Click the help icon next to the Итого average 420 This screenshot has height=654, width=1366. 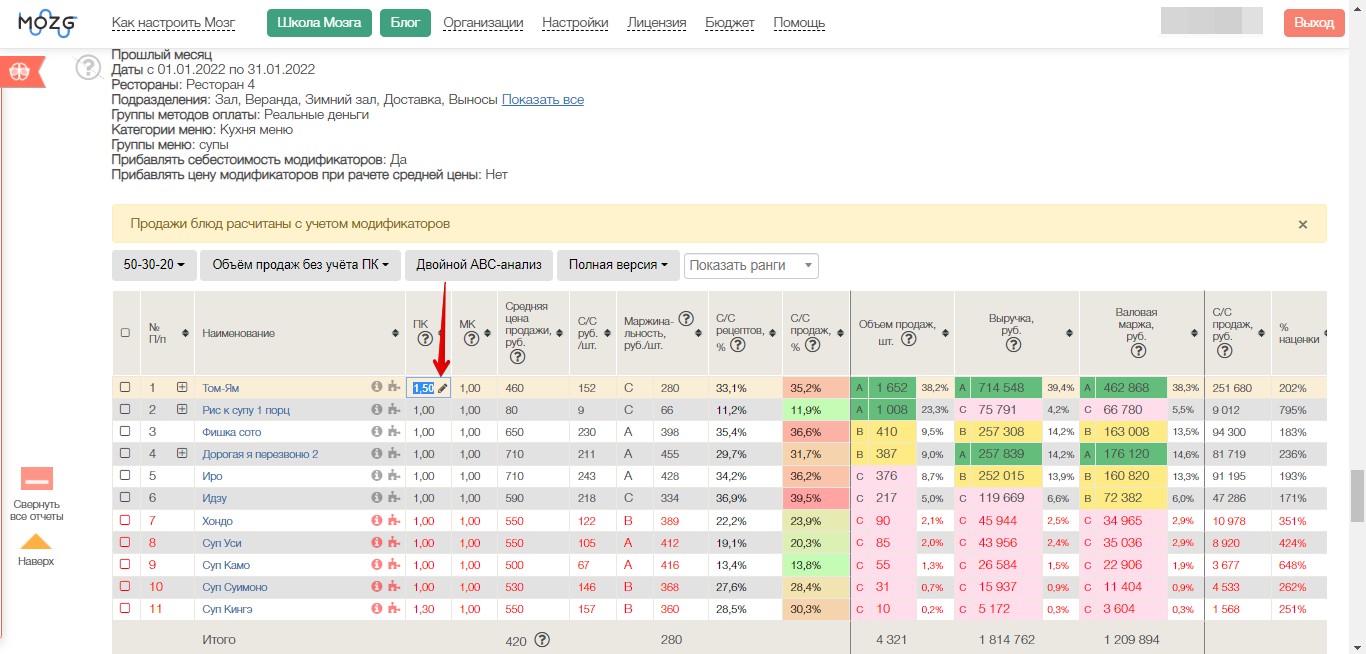tap(542, 640)
